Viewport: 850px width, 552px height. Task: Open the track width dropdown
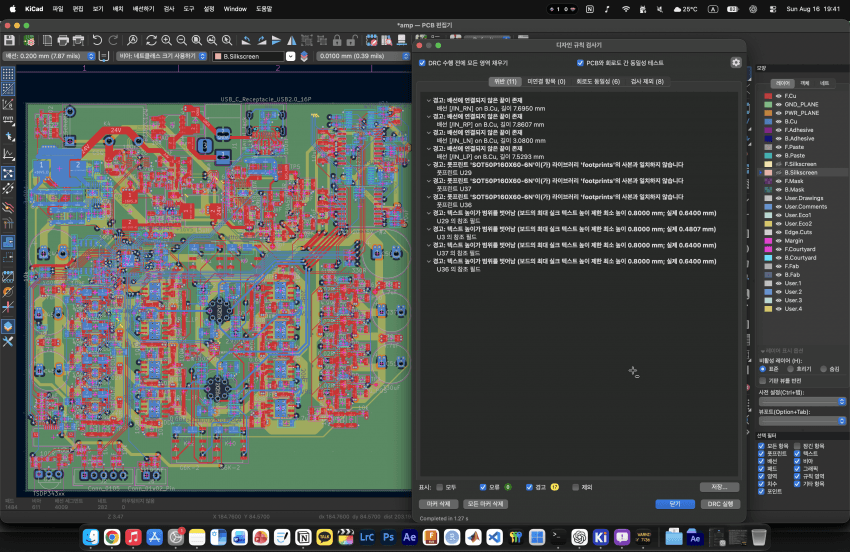pos(49,56)
